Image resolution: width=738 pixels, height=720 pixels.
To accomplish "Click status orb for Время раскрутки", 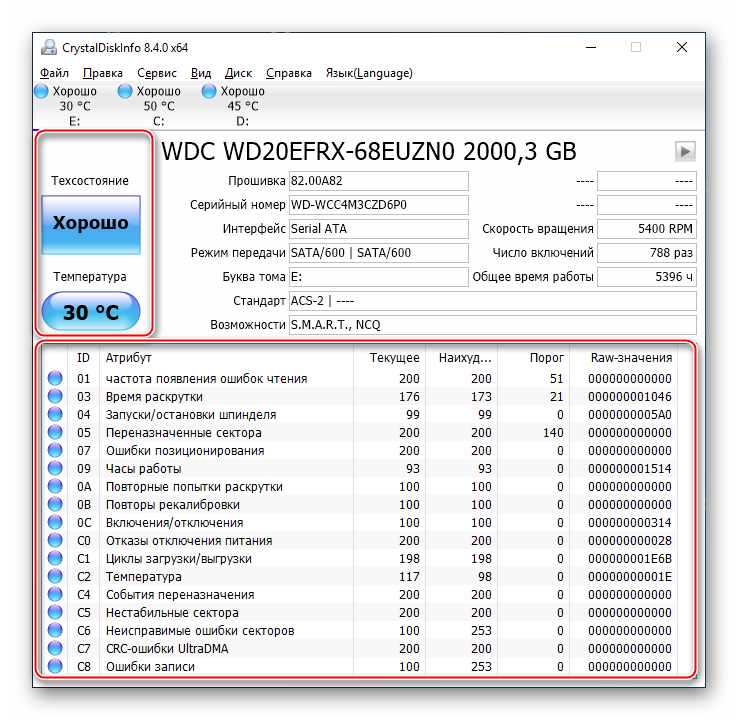I will pos(55,396).
